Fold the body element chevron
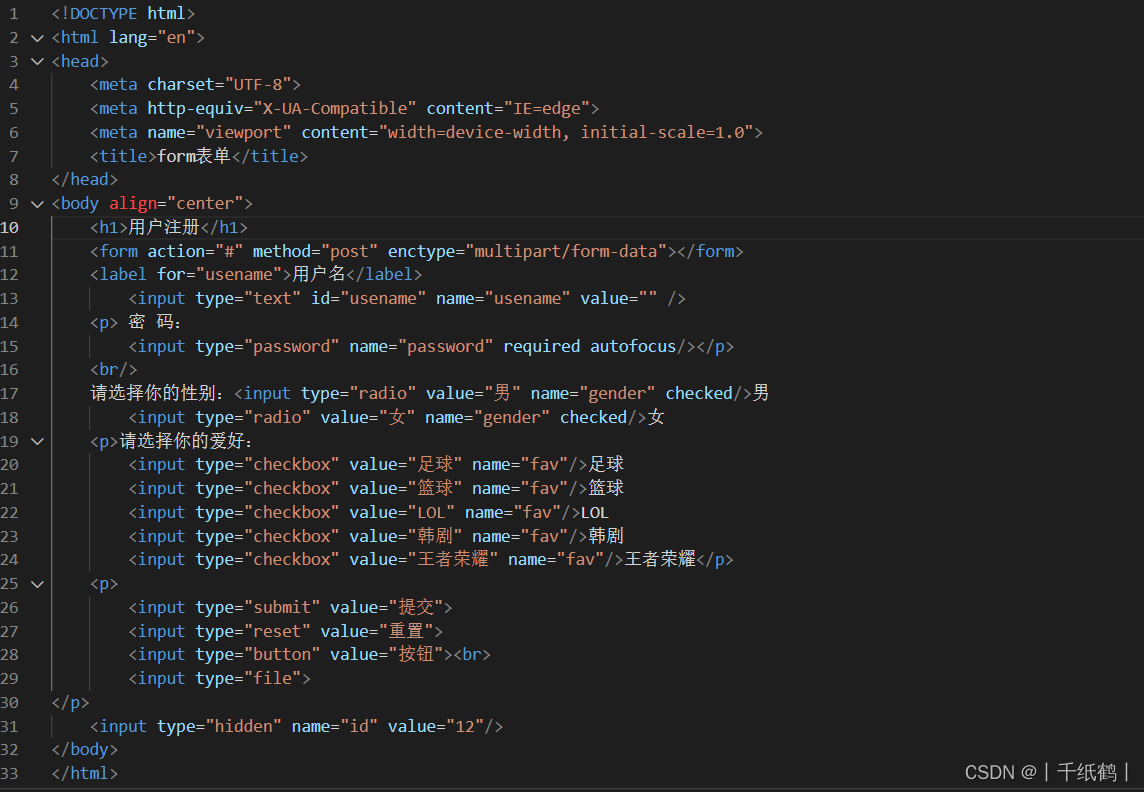This screenshot has width=1144, height=792. point(37,203)
